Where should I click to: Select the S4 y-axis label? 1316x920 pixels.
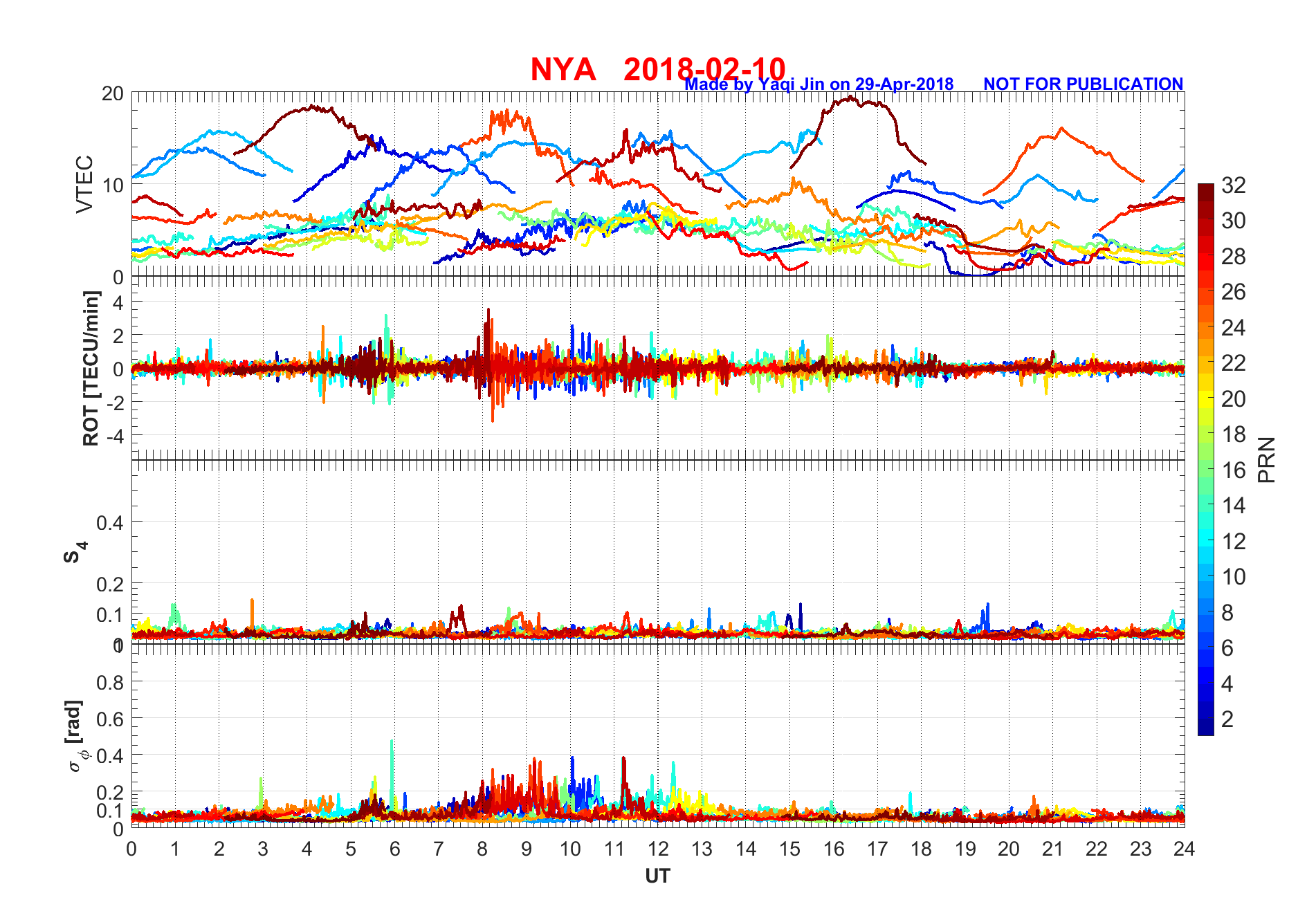pos(75,553)
